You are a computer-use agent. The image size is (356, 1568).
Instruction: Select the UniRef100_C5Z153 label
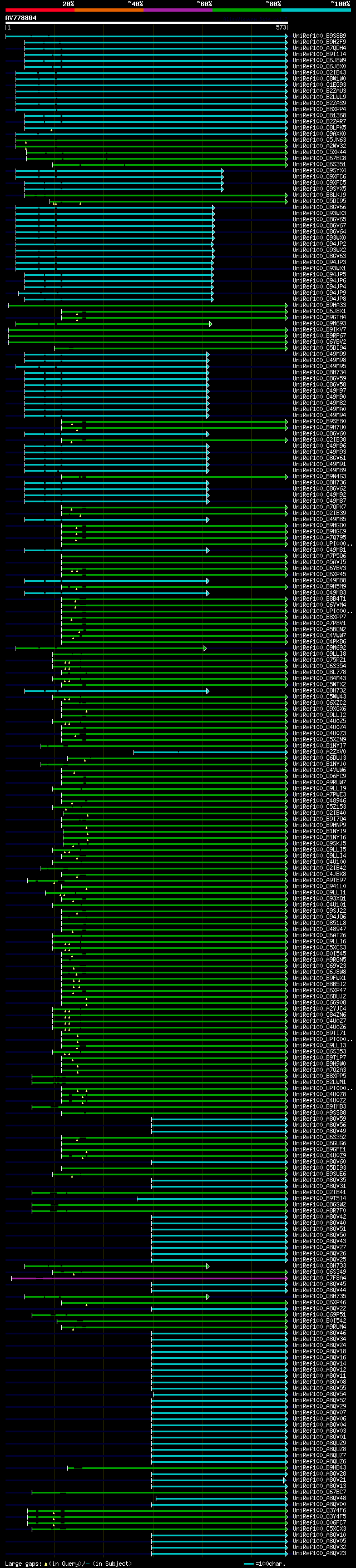coord(319,807)
